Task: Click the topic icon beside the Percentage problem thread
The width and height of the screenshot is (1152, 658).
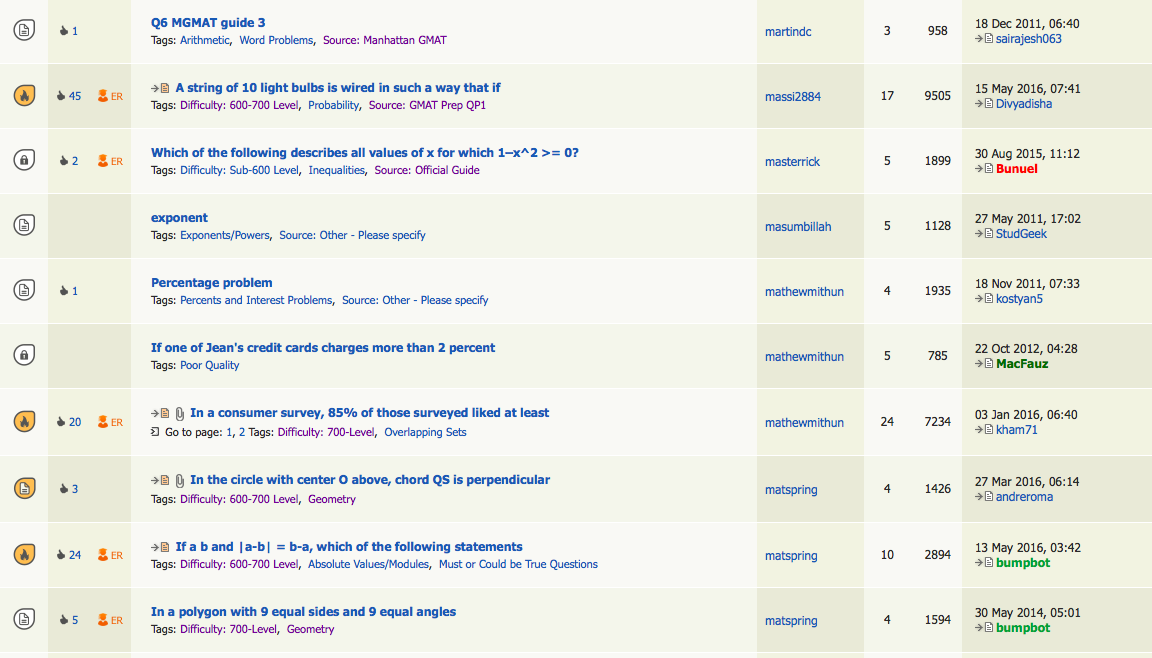Action: click(x=24, y=290)
